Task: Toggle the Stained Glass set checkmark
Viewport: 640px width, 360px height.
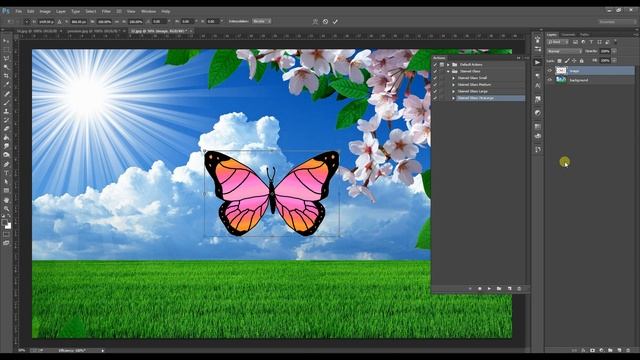Action: point(435,71)
